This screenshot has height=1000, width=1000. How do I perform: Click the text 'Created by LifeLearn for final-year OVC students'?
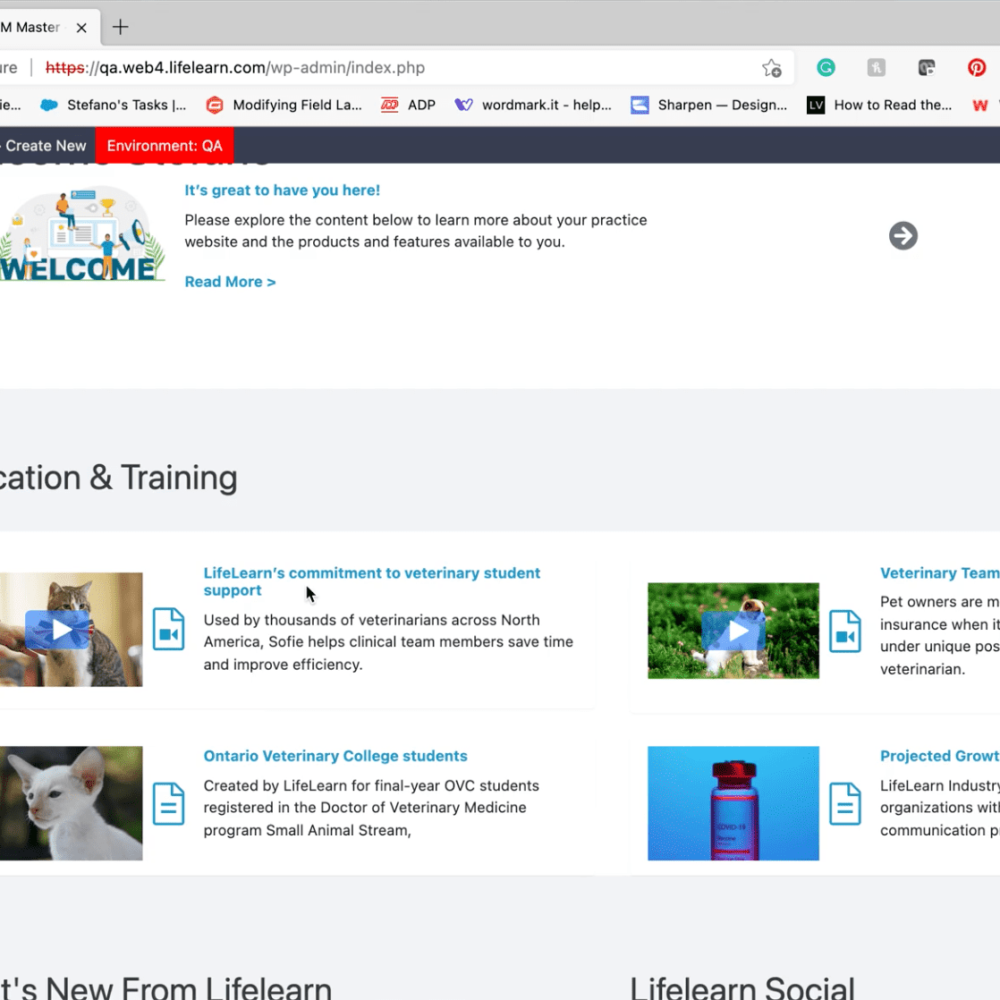371,786
